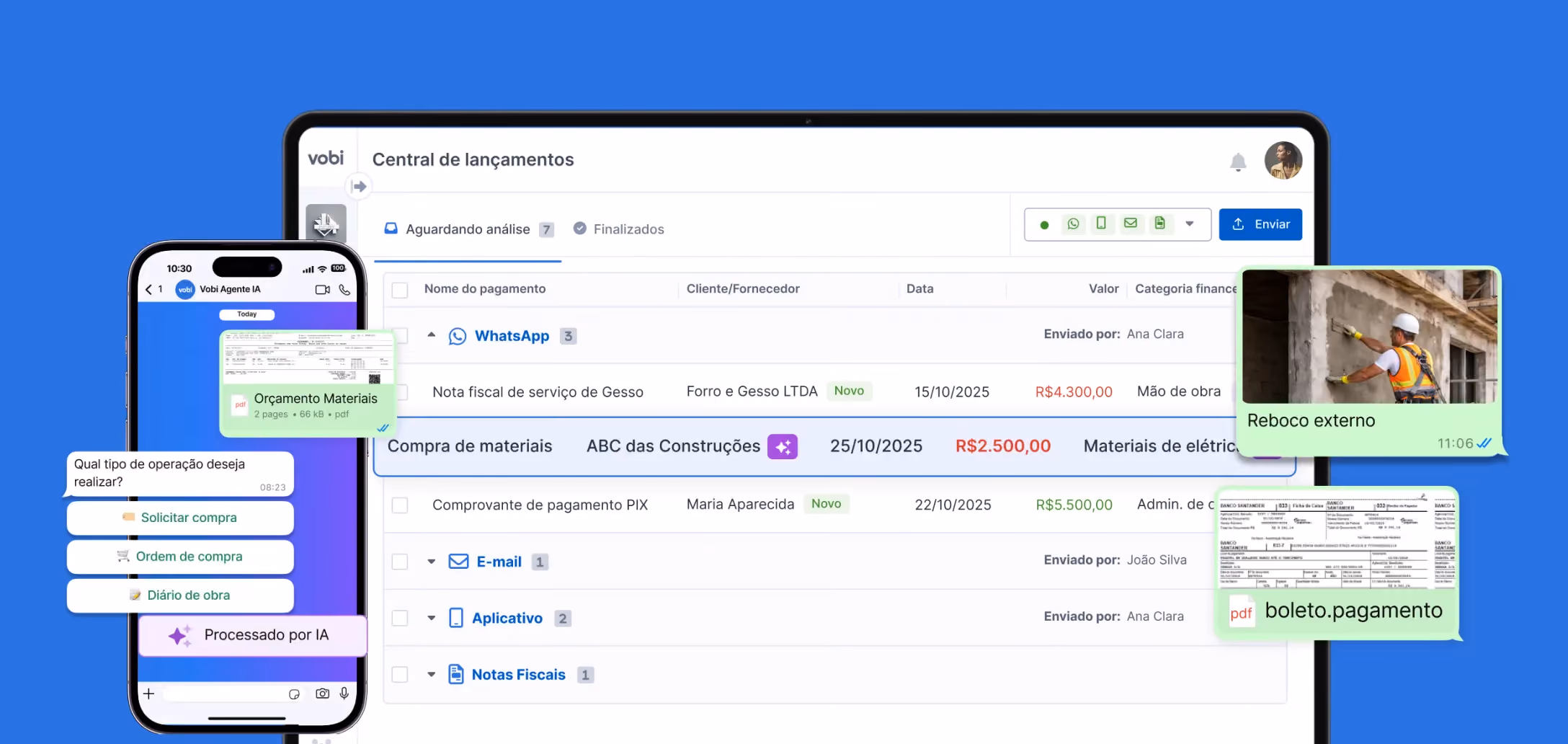
Task: Tap the Ordem de compra option
Action: point(180,557)
